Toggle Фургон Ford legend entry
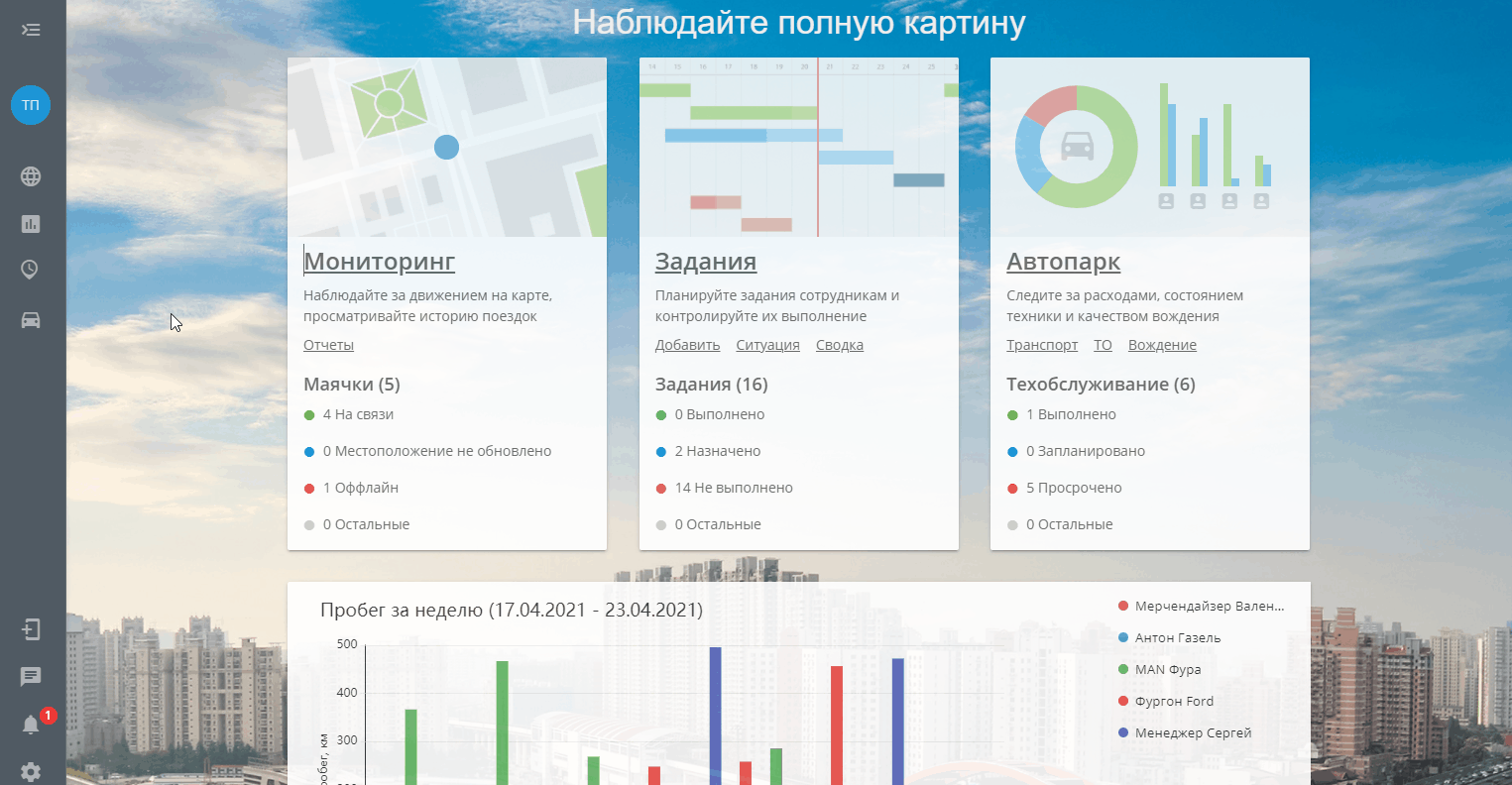 click(1165, 701)
